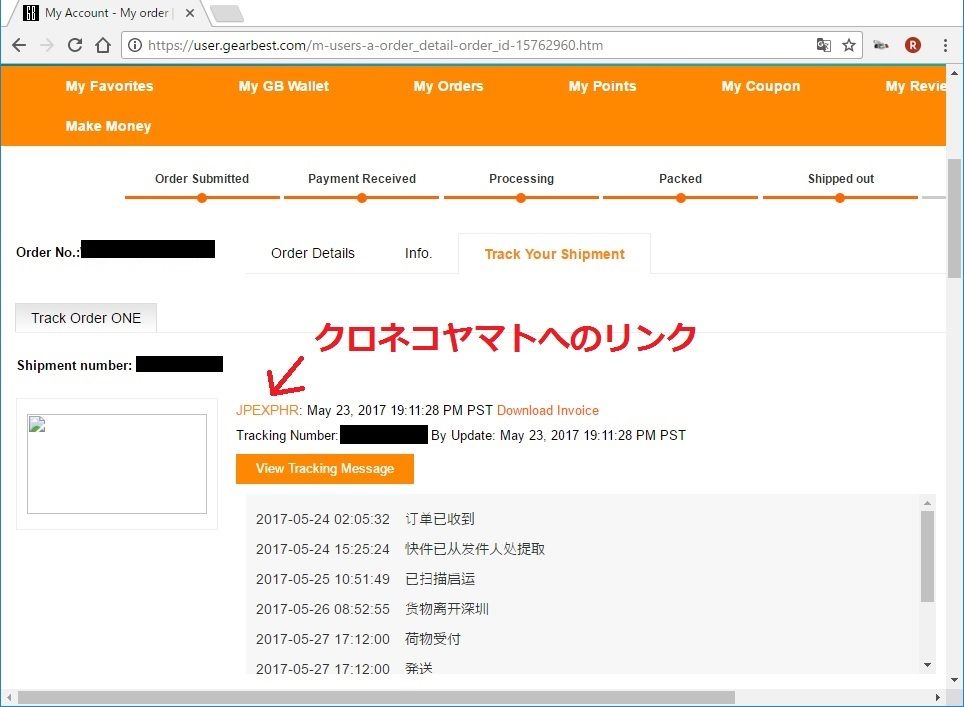Click the broken product image thumbnail
This screenshot has width=964, height=707.
click(x=117, y=464)
